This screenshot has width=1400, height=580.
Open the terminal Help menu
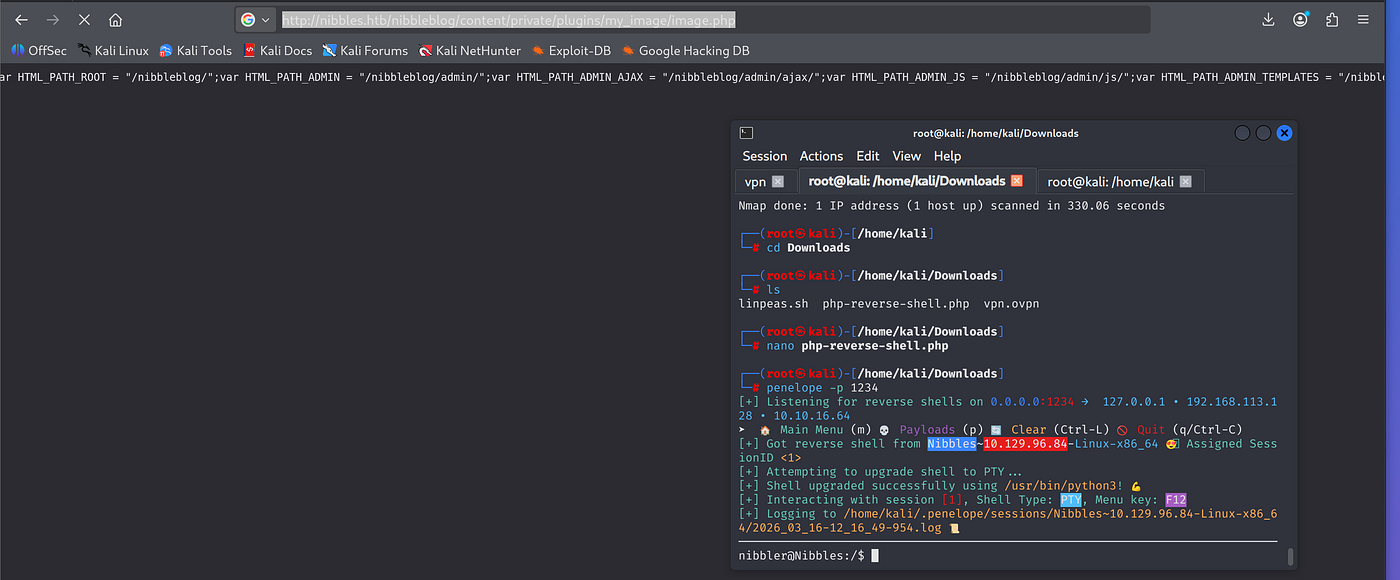coord(947,156)
